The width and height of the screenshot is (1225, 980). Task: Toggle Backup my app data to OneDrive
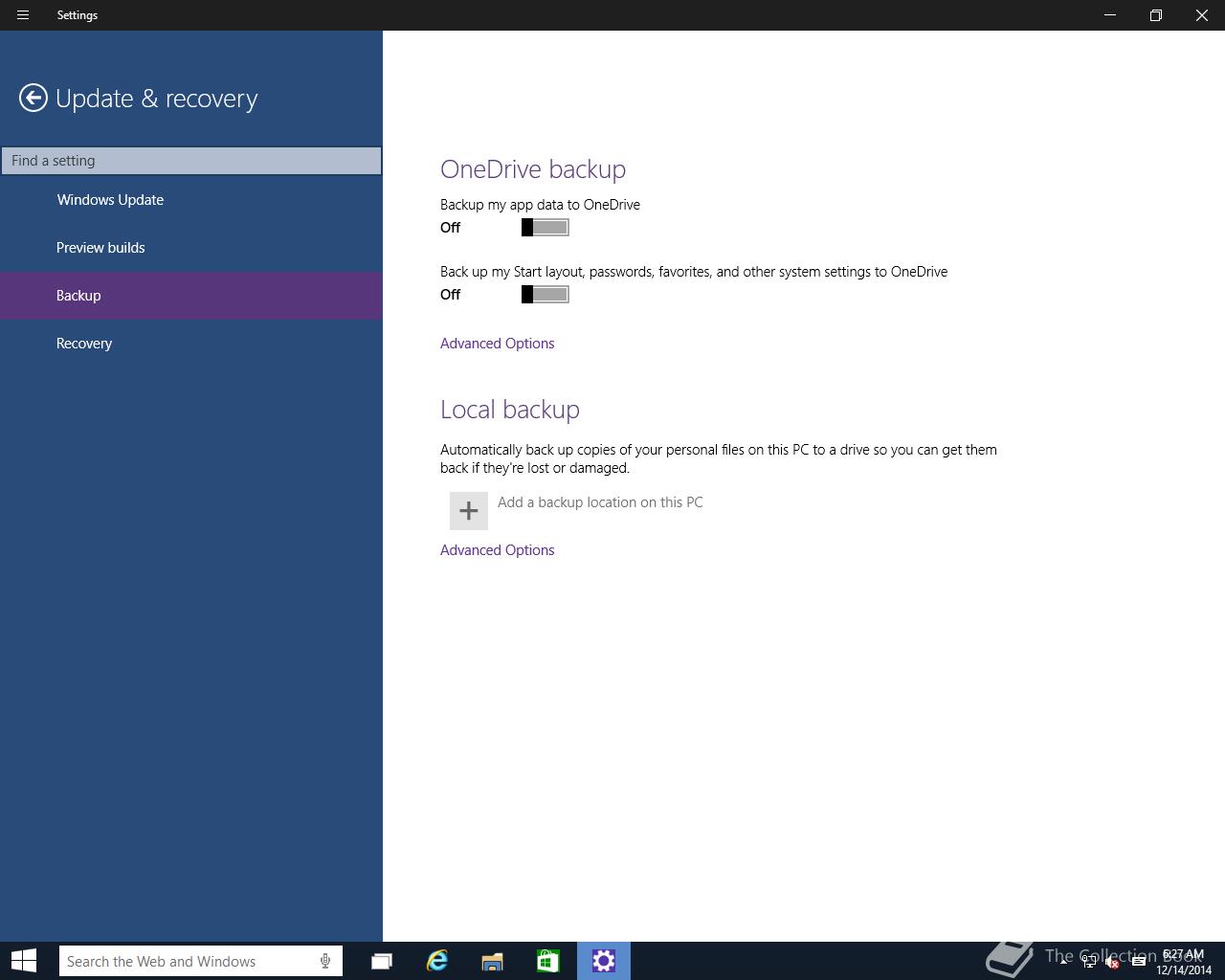546,228
